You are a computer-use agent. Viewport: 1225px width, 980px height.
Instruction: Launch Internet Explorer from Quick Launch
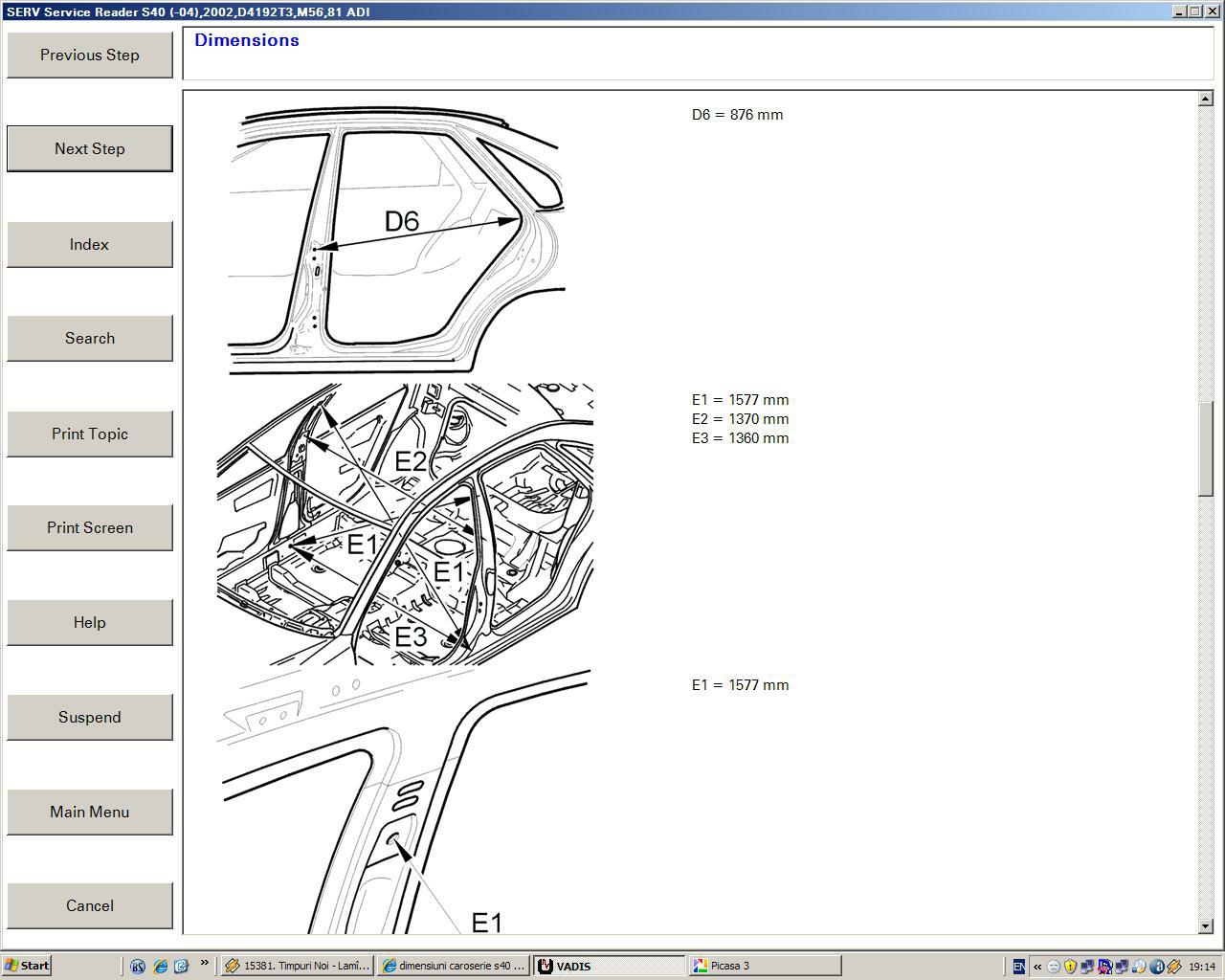pyautogui.click(x=160, y=966)
